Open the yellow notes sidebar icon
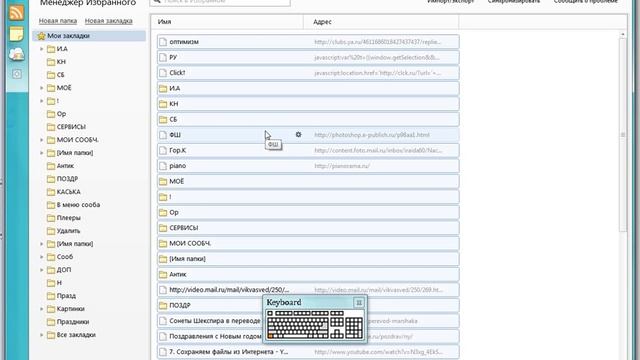Viewport: 640px width, 360px height. [x=16, y=34]
